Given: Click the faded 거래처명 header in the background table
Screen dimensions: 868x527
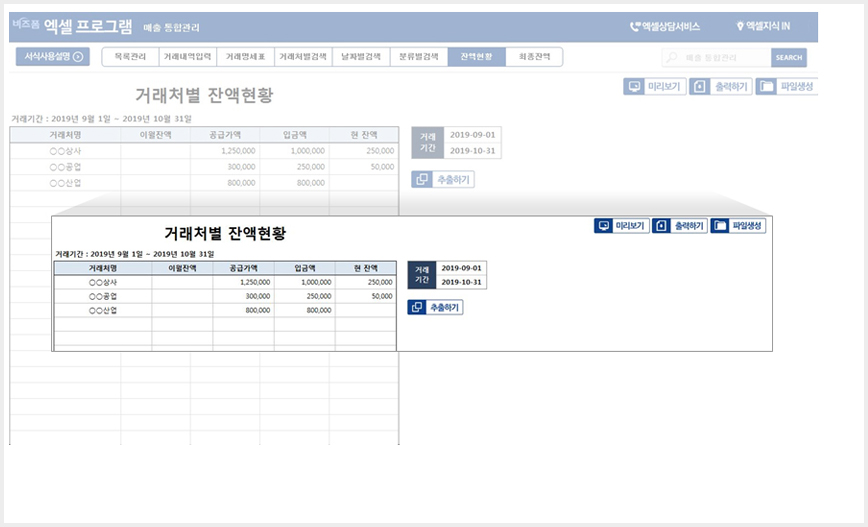Looking at the screenshot, I should click(x=65, y=135).
